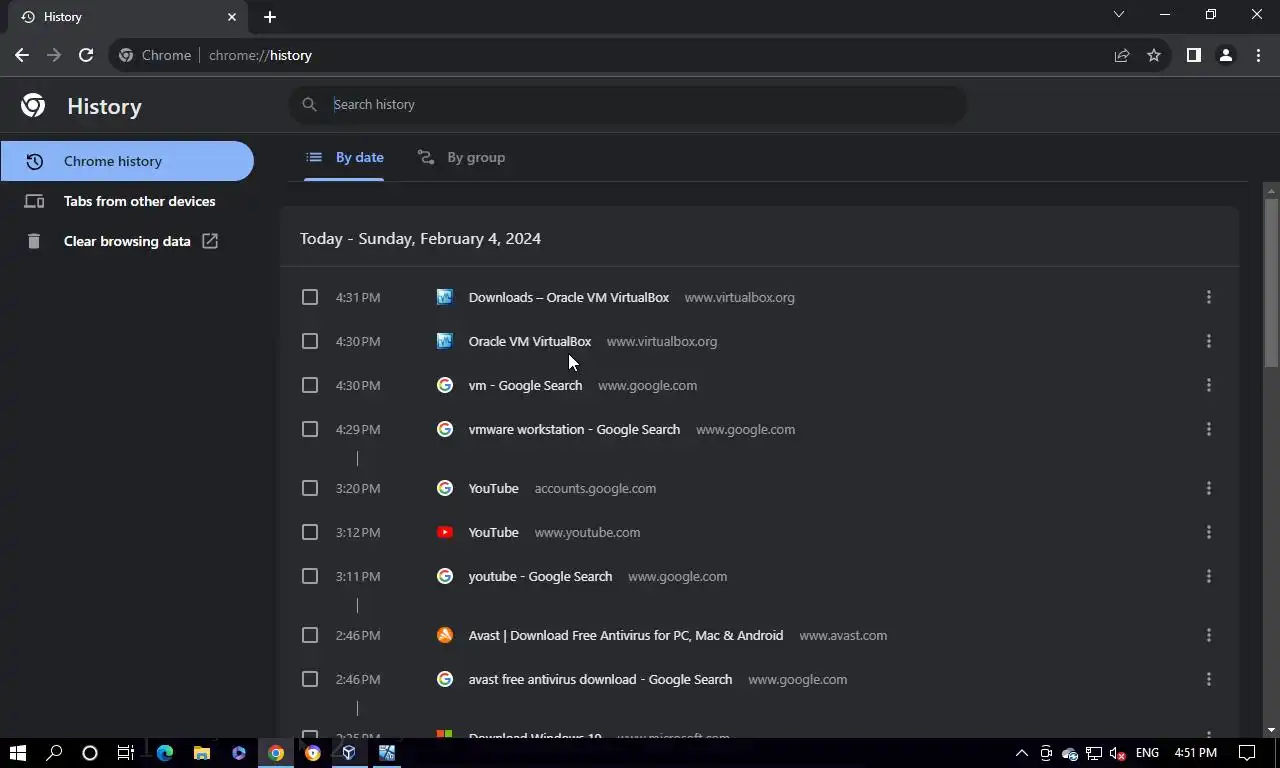Click the history page vertical scrollbar
The height and width of the screenshot is (768, 1280).
(1272, 283)
